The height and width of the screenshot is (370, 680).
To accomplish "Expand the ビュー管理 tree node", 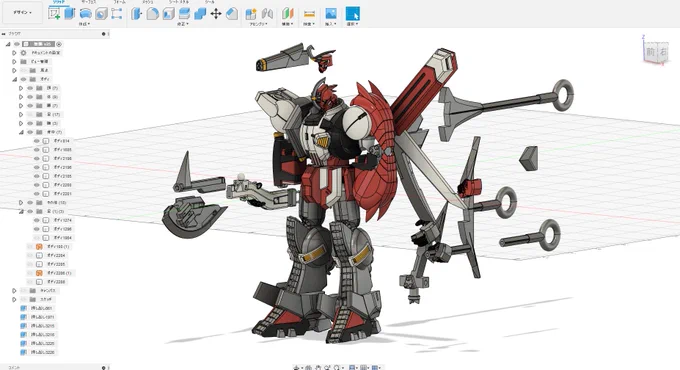I will pos(14,62).
